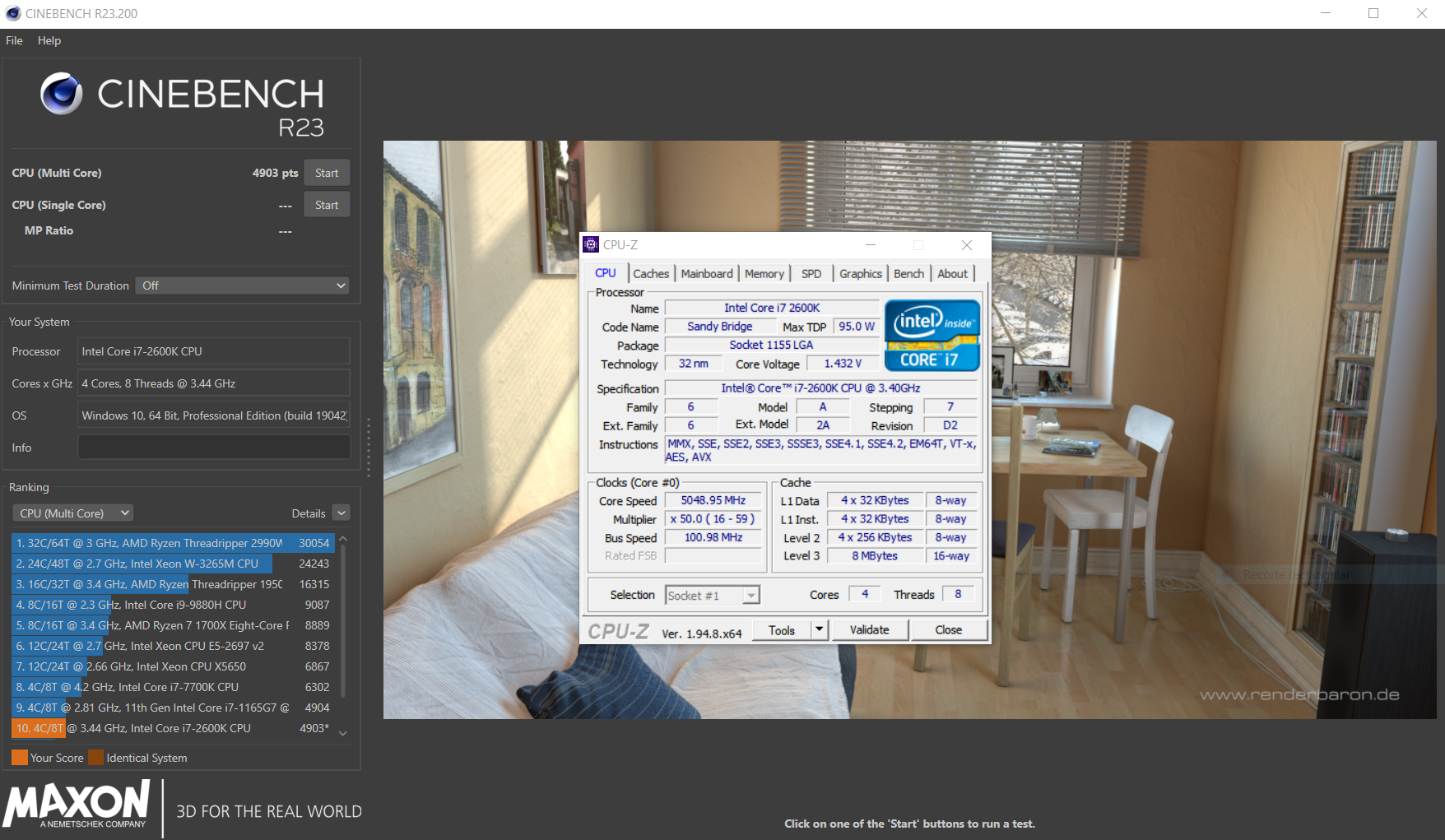The width and height of the screenshot is (1445, 840).
Task: Click the Code Name value Sandy Bridge
Action: click(720, 327)
